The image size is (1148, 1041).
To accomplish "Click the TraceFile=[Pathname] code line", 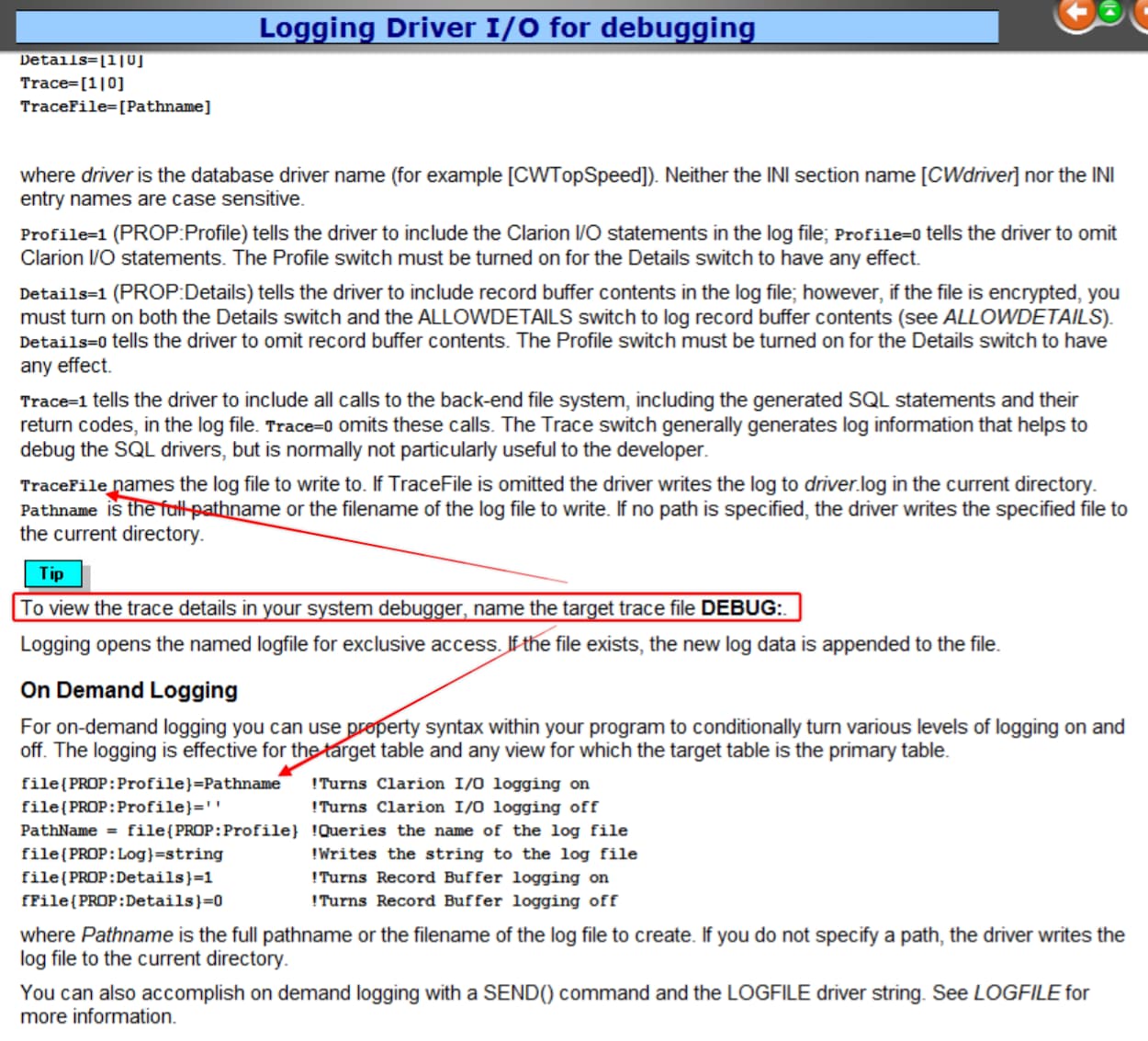I will 116,107.
